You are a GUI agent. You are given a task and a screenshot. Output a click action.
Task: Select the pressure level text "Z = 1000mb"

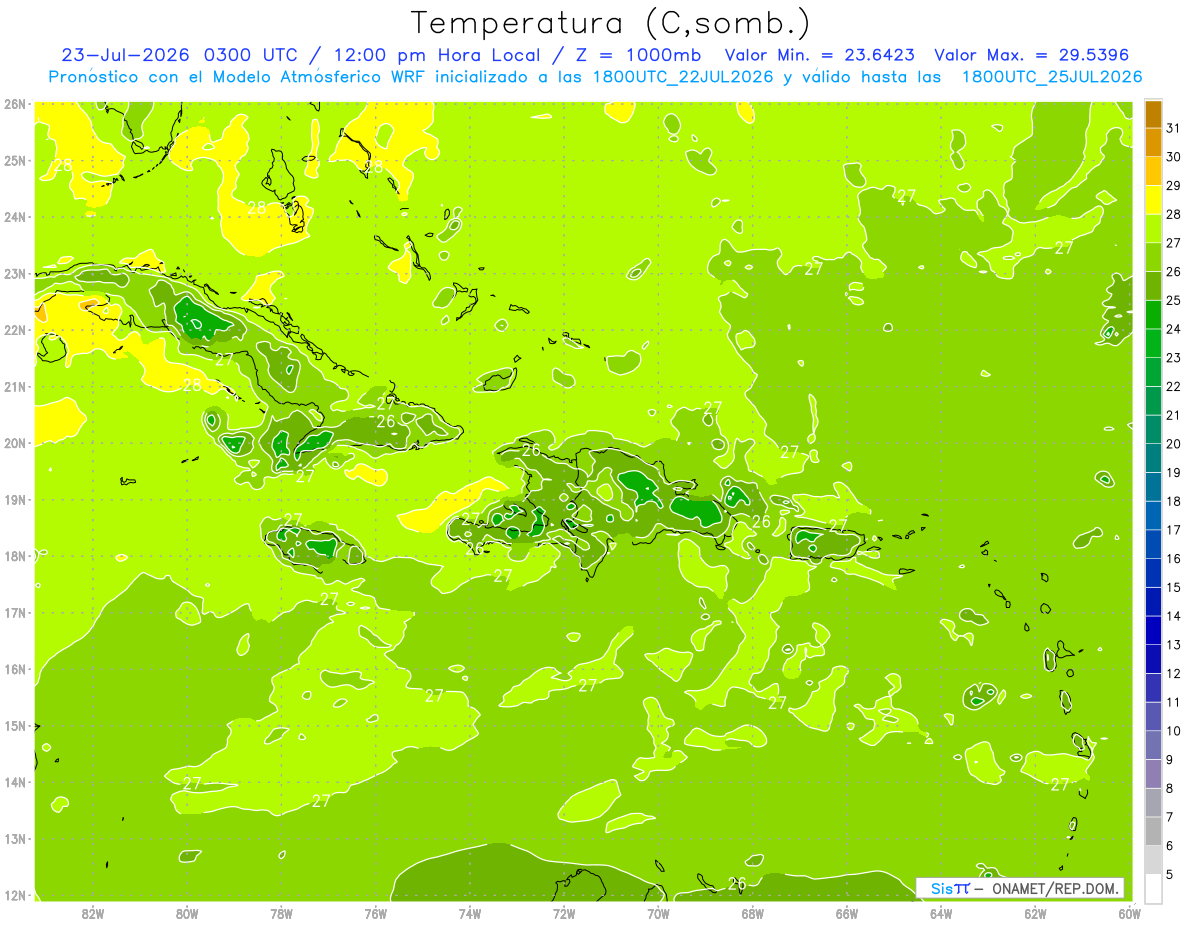637,55
